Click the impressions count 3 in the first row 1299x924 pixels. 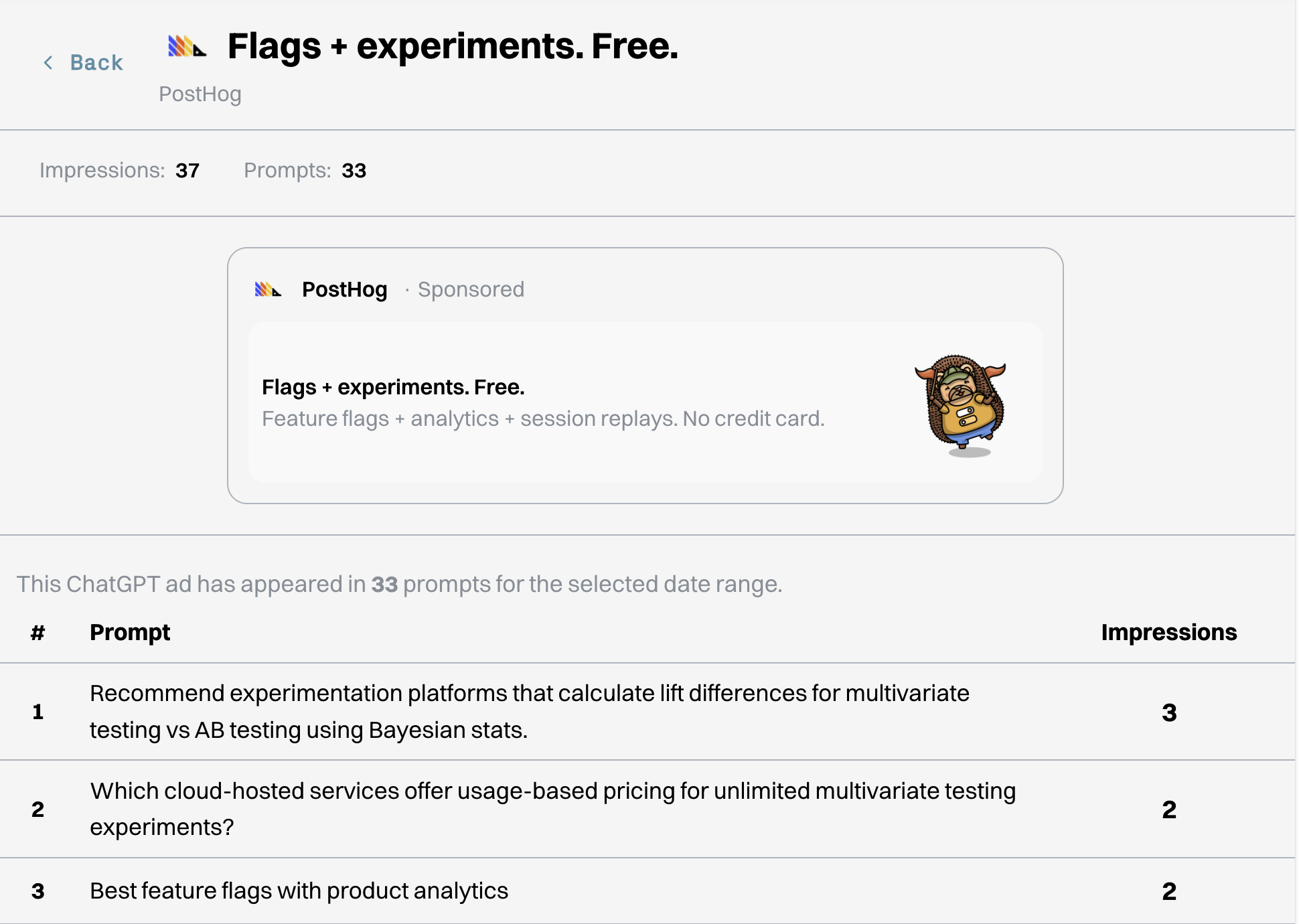[1168, 712]
